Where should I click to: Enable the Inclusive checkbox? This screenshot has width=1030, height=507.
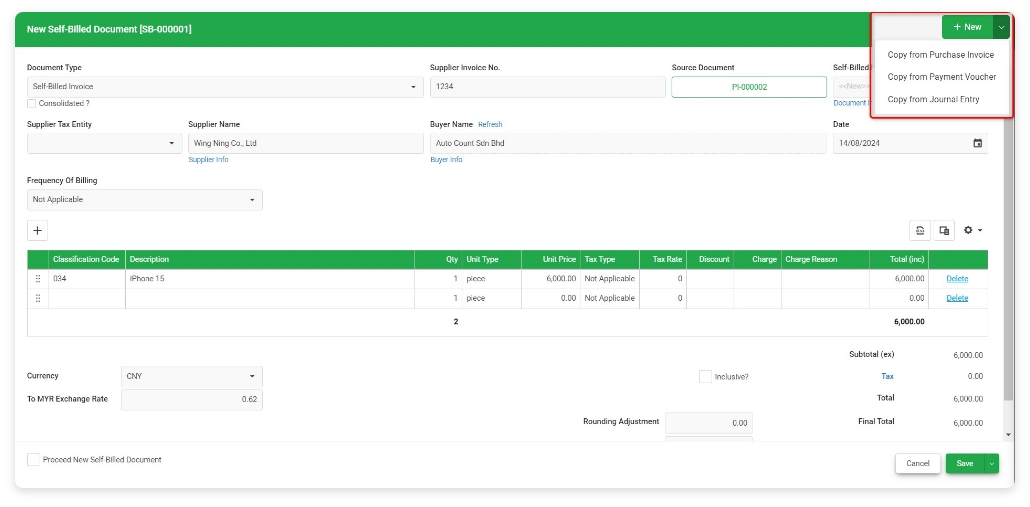pyautogui.click(x=705, y=377)
